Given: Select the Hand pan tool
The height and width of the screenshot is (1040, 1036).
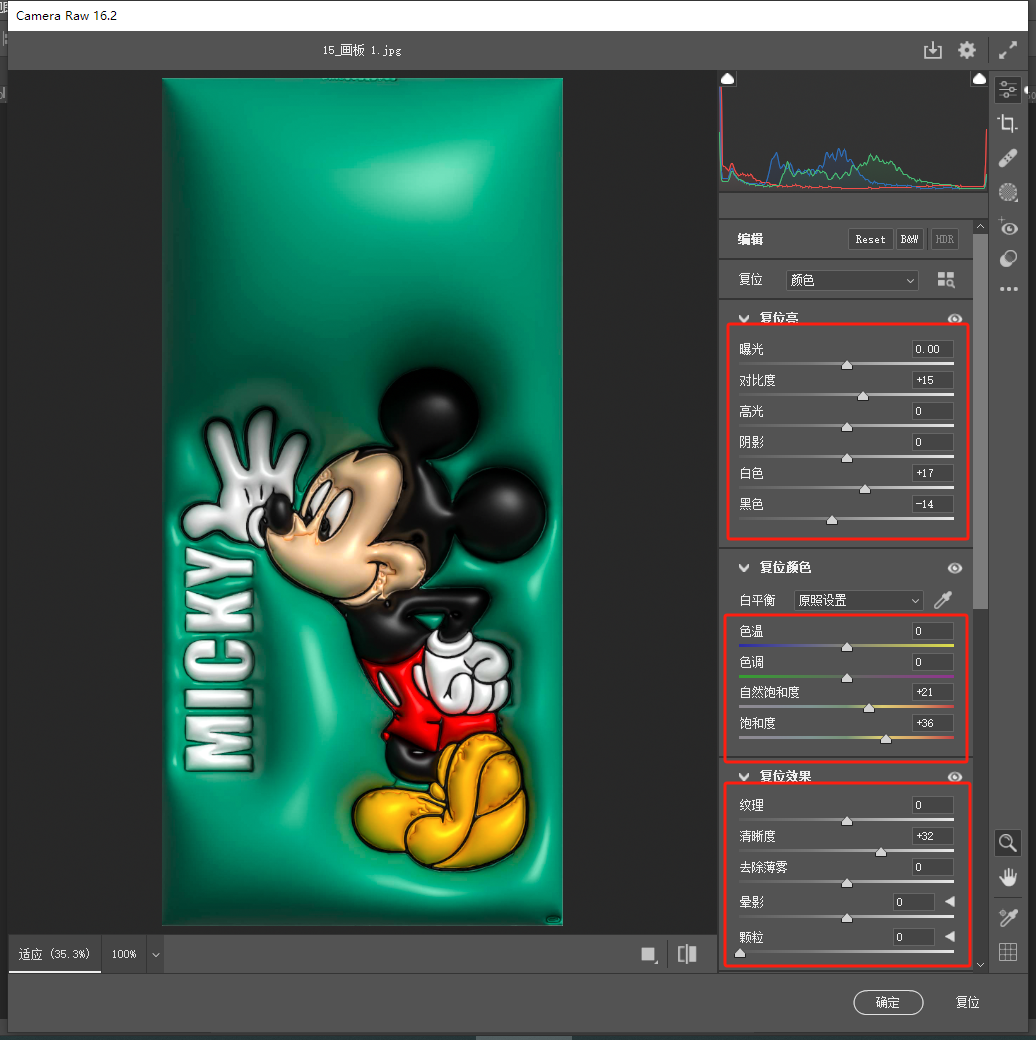Looking at the screenshot, I should point(1008,878).
